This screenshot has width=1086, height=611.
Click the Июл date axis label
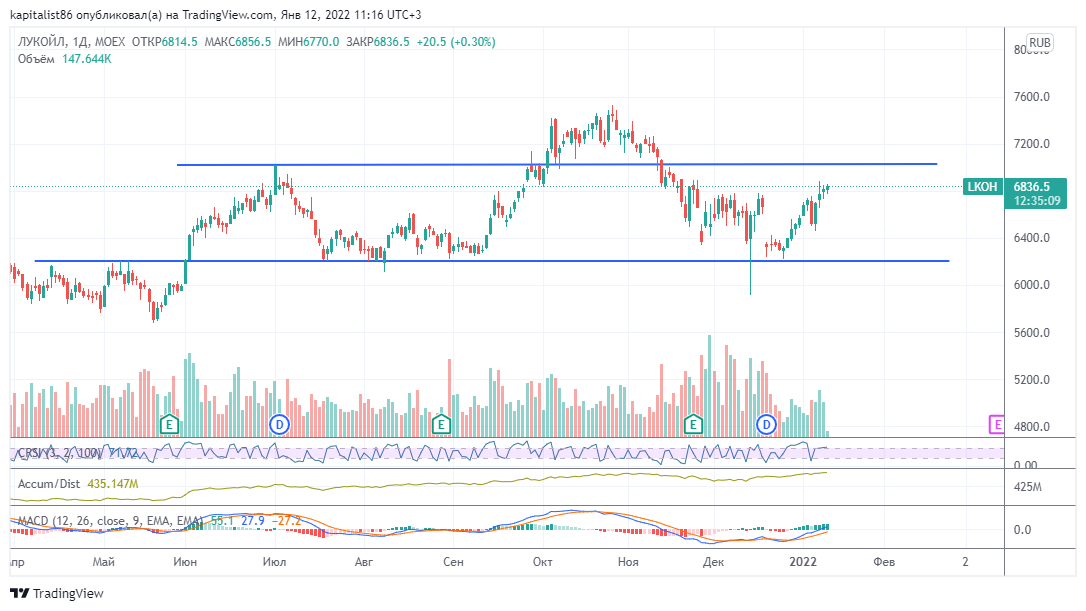tap(274, 561)
